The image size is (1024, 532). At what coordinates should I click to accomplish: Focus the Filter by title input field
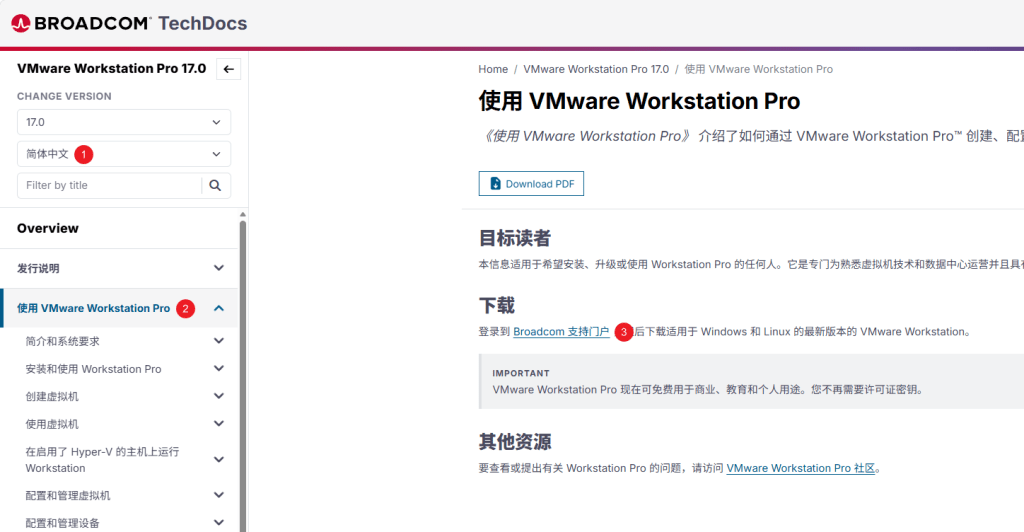(110, 185)
